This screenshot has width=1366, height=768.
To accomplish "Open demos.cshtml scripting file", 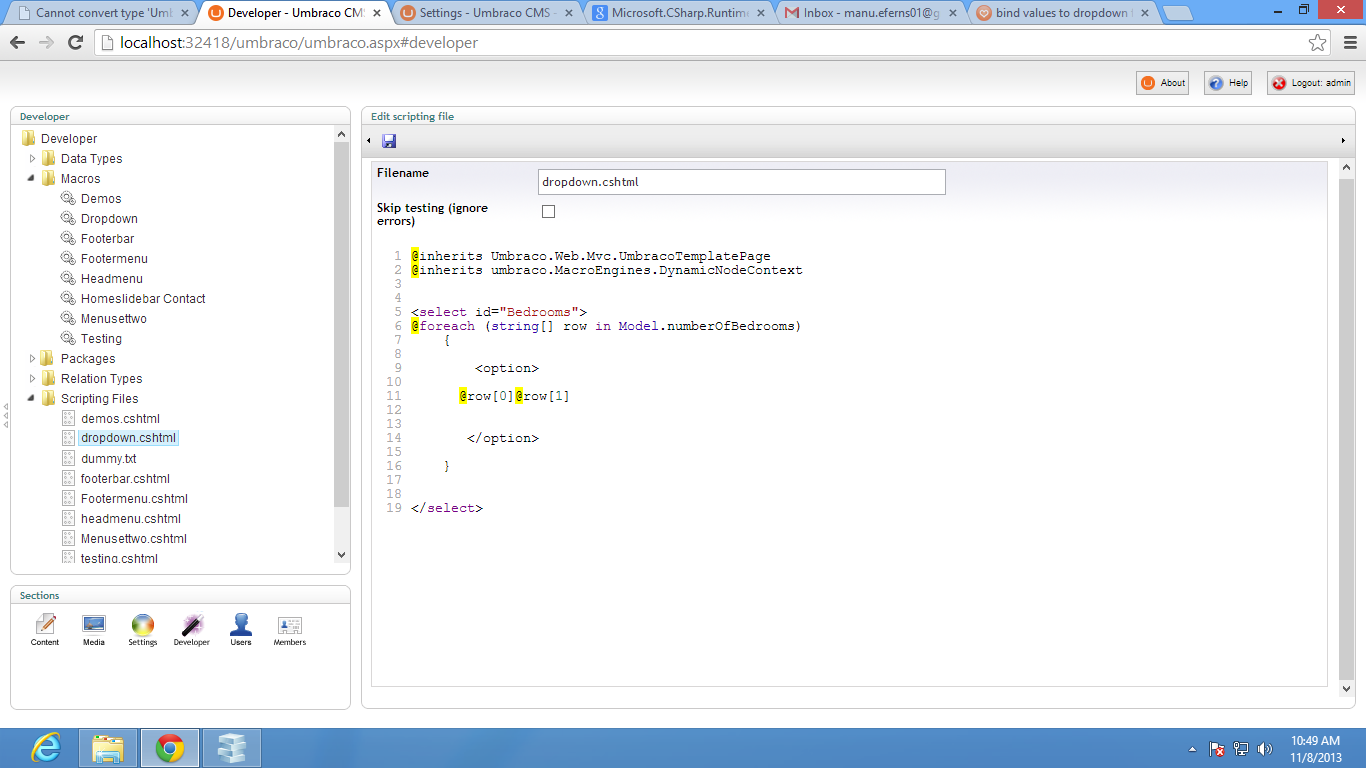I will pyautogui.click(x=120, y=419).
